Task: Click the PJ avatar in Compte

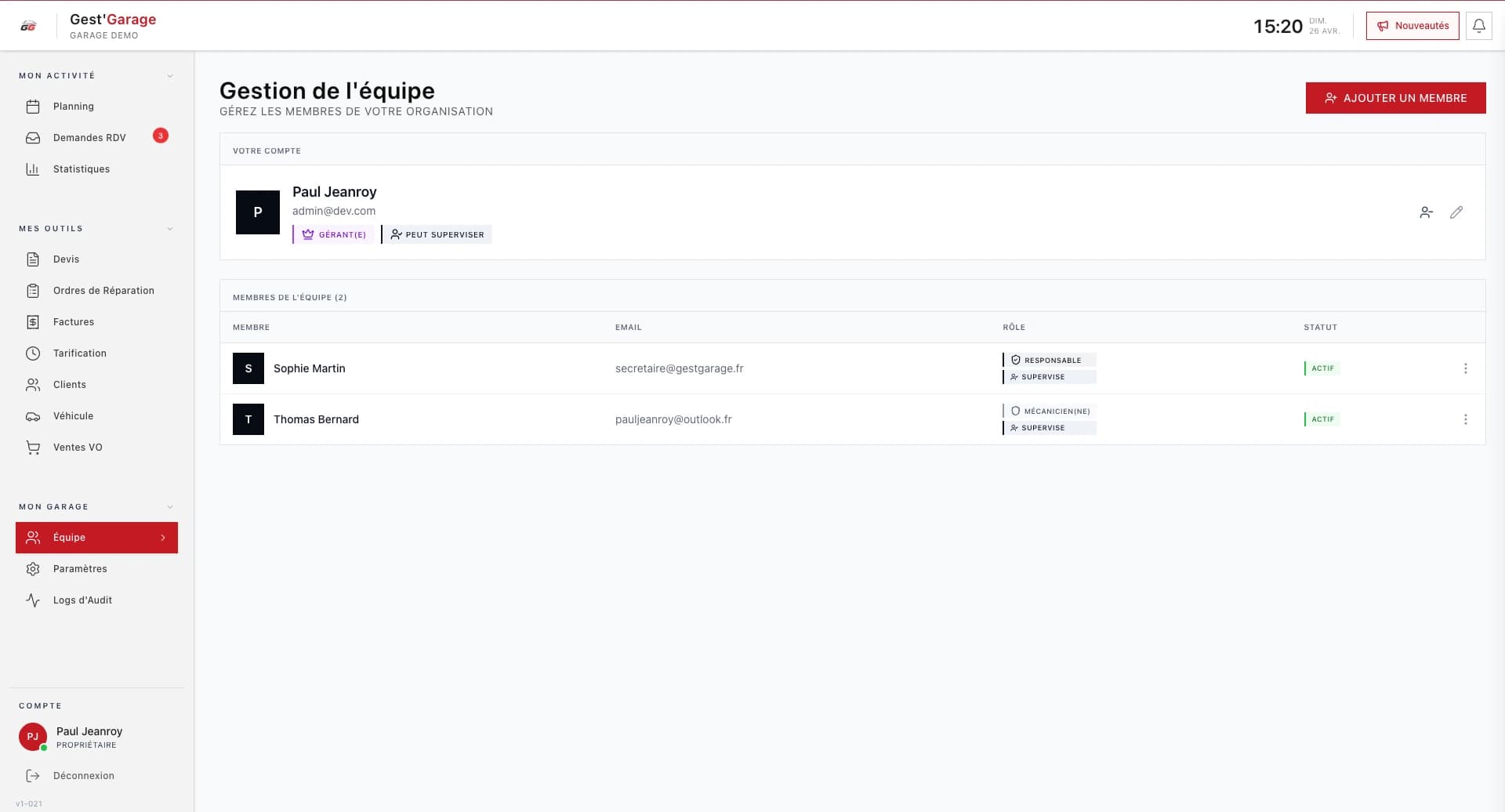Action: [33, 737]
